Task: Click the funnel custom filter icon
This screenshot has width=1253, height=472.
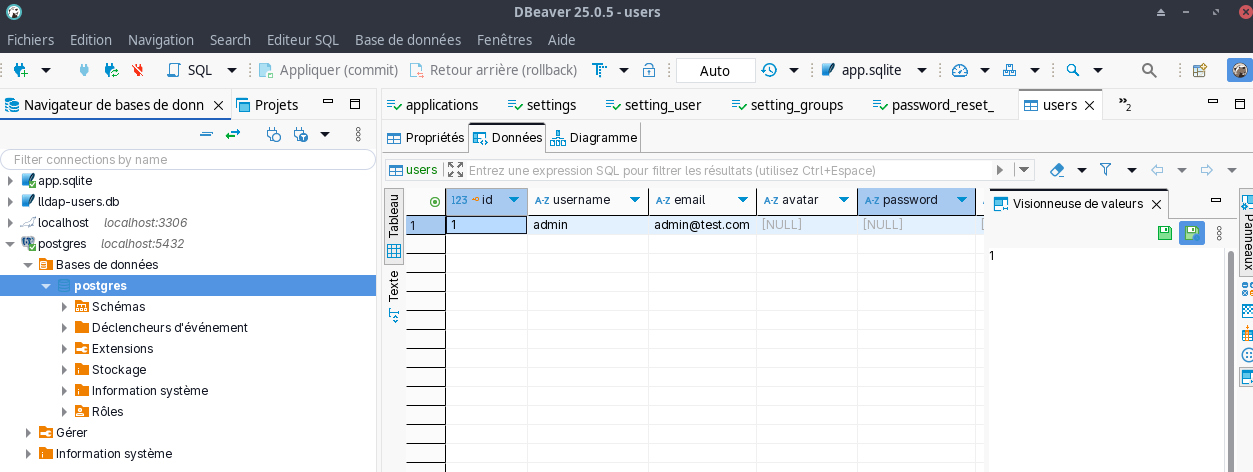Action: [1106, 170]
